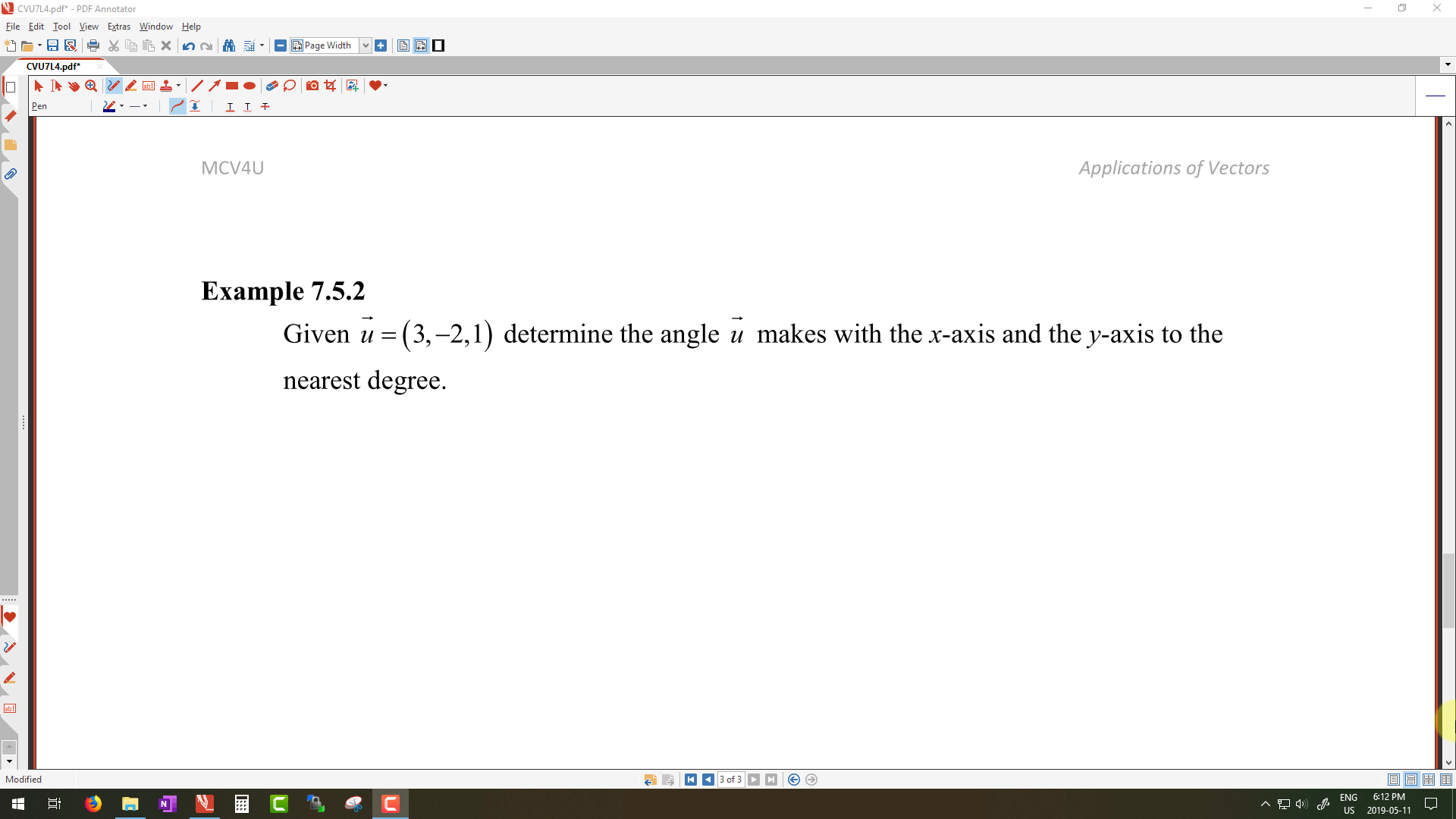Choose the Marker highlighter tool
This screenshot has width=1456, height=819.
[131, 86]
